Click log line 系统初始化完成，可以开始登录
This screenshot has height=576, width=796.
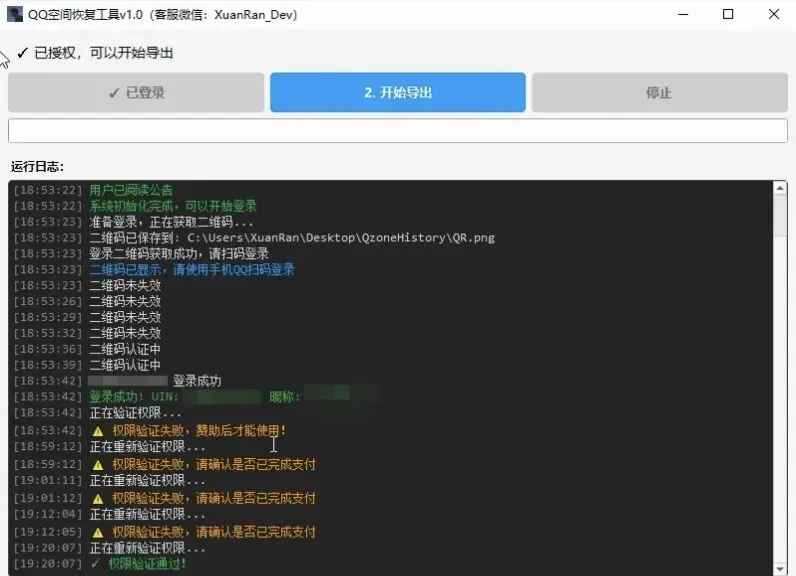(x=173, y=206)
